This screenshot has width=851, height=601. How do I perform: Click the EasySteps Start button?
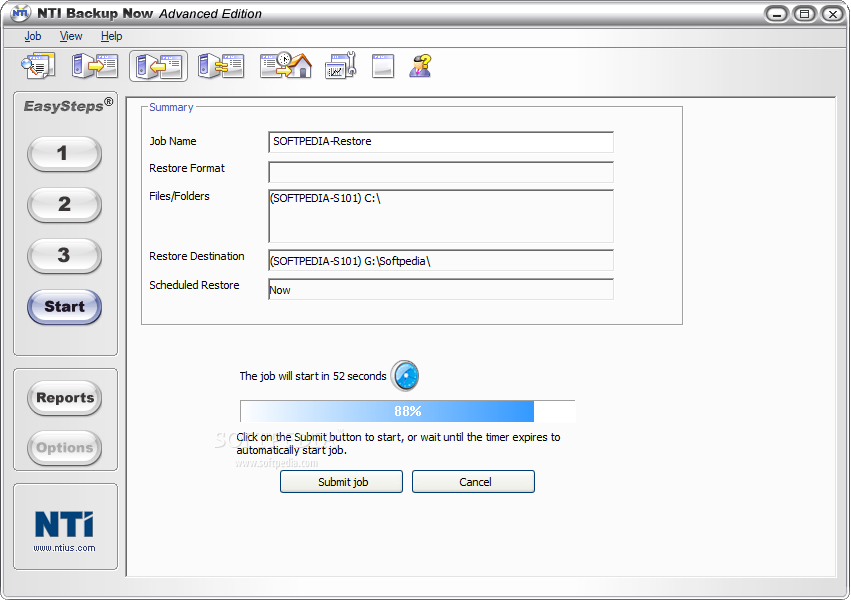pyautogui.click(x=64, y=307)
